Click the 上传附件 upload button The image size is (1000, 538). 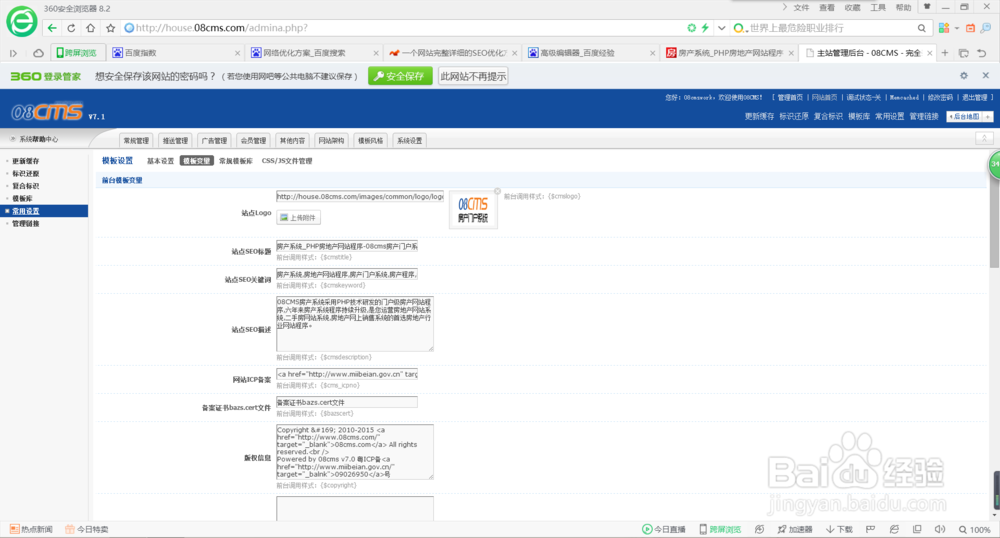(x=298, y=218)
